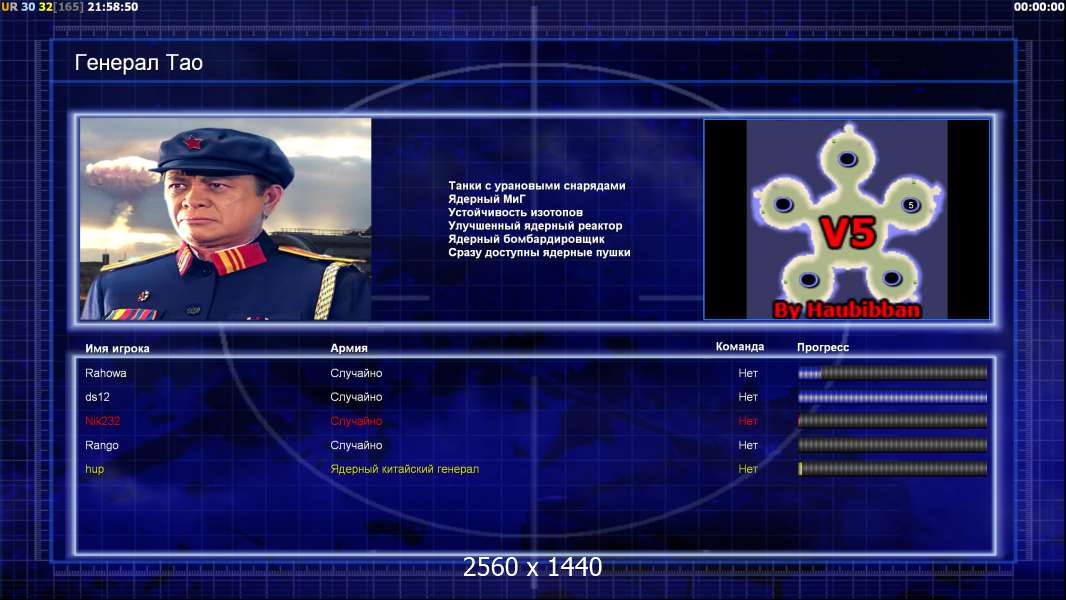Click the 'Армия' column header
The width and height of the screenshot is (1066, 600).
coord(349,348)
